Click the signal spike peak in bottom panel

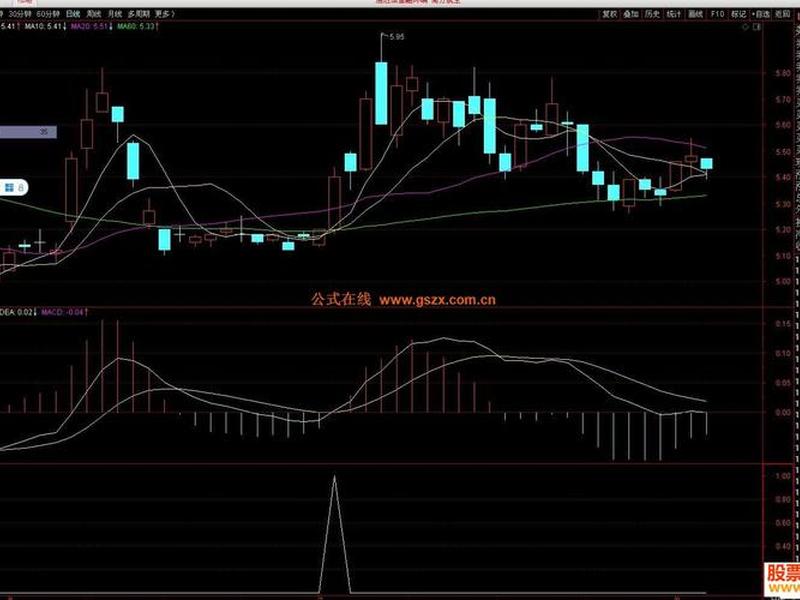[335, 478]
